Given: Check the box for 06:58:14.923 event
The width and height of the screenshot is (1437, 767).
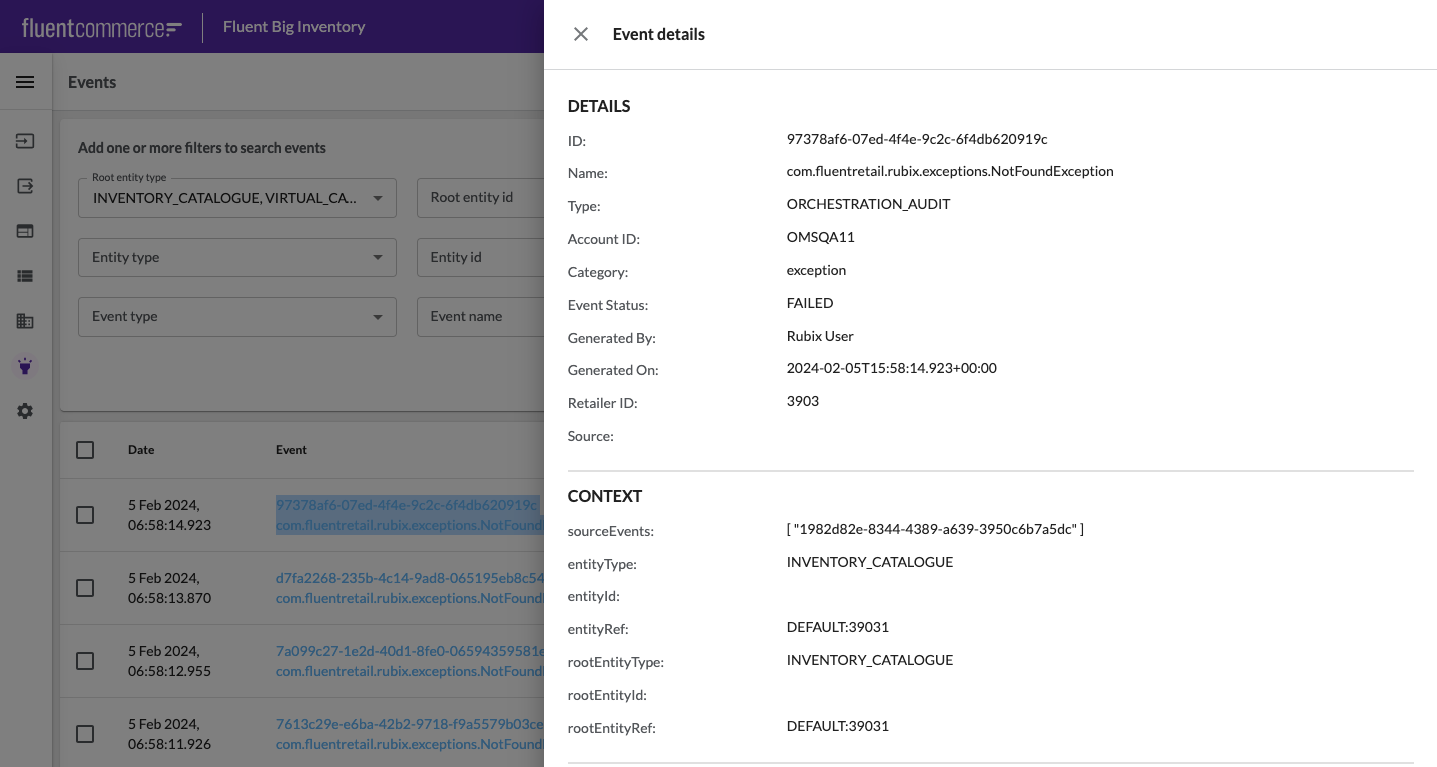Looking at the screenshot, I should pos(85,515).
